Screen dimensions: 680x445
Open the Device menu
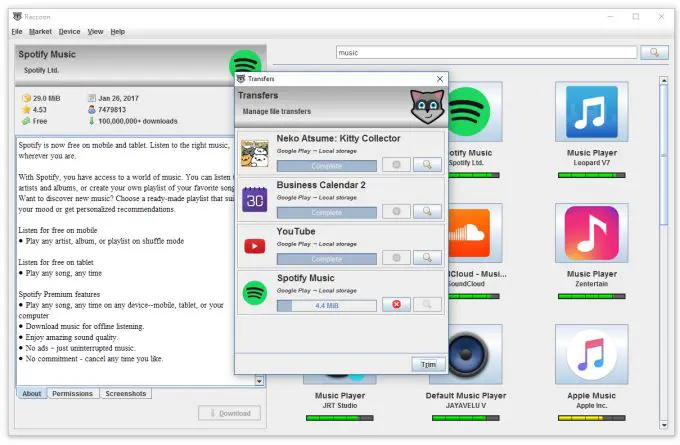(70, 32)
